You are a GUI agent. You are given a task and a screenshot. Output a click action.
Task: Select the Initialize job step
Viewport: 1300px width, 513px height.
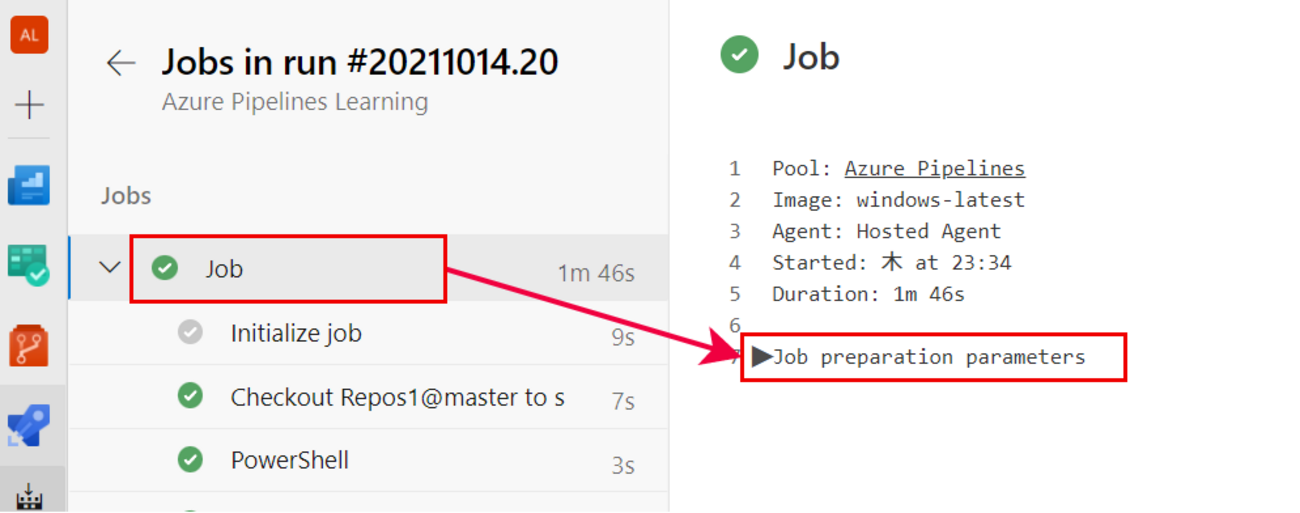(x=296, y=333)
